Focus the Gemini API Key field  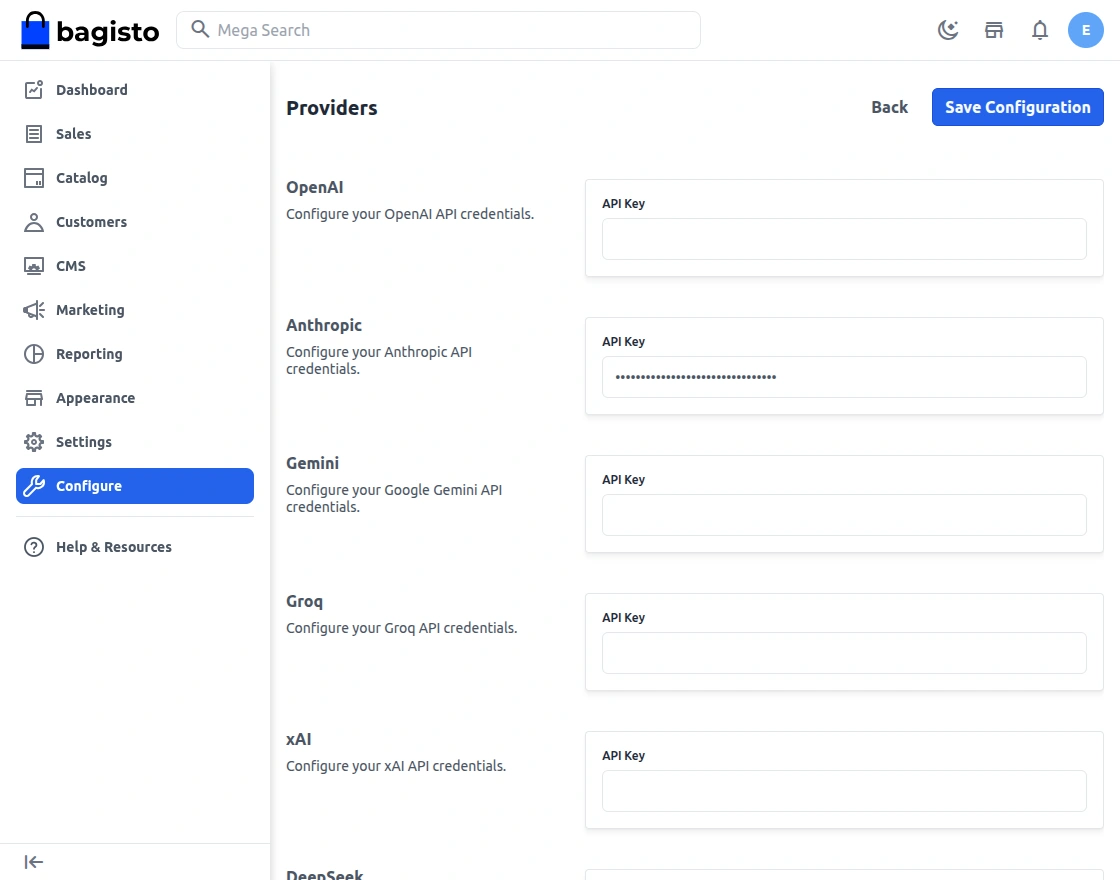844,514
